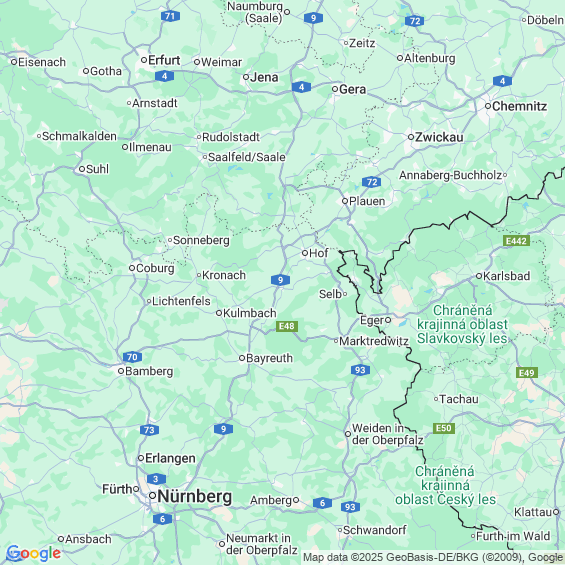This screenshot has width=565, height=565.
Task: Click the E49 route marker
Action: [x=527, y=373]
